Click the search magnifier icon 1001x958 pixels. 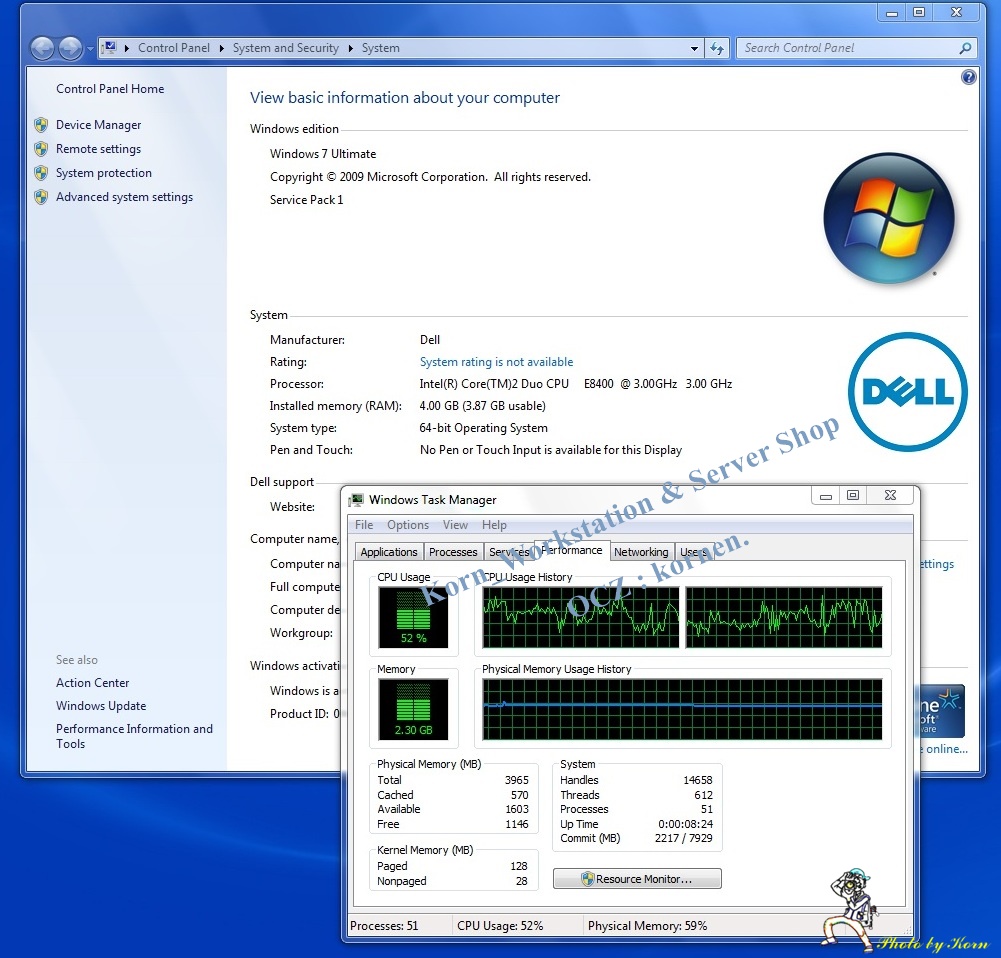pyautogui.click(x=965, y=48)
